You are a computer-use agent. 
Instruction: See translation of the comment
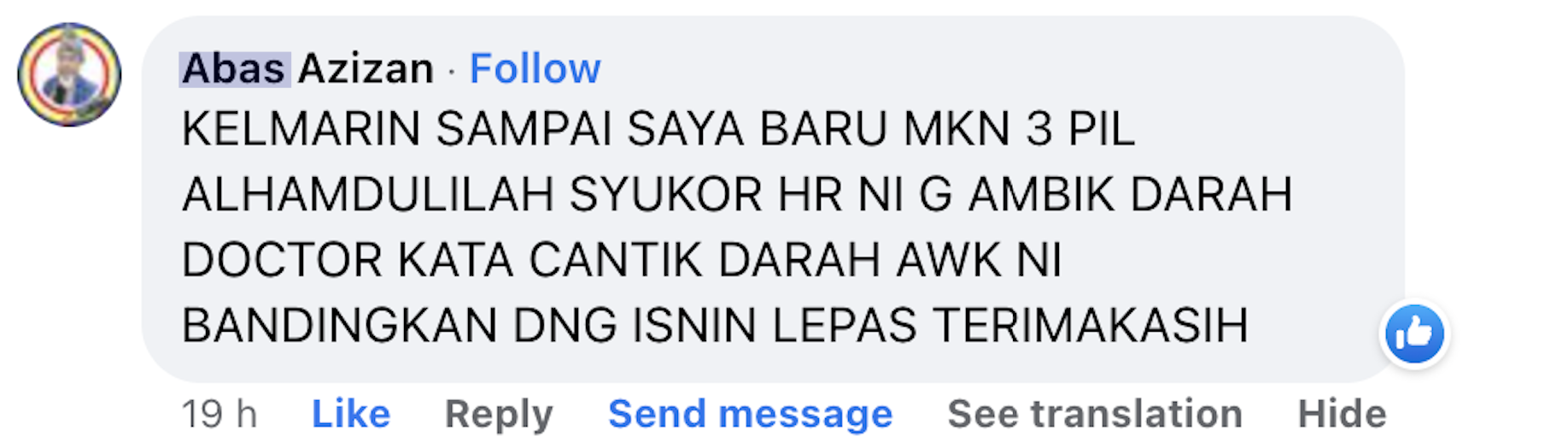click(x=1095, y=414)
